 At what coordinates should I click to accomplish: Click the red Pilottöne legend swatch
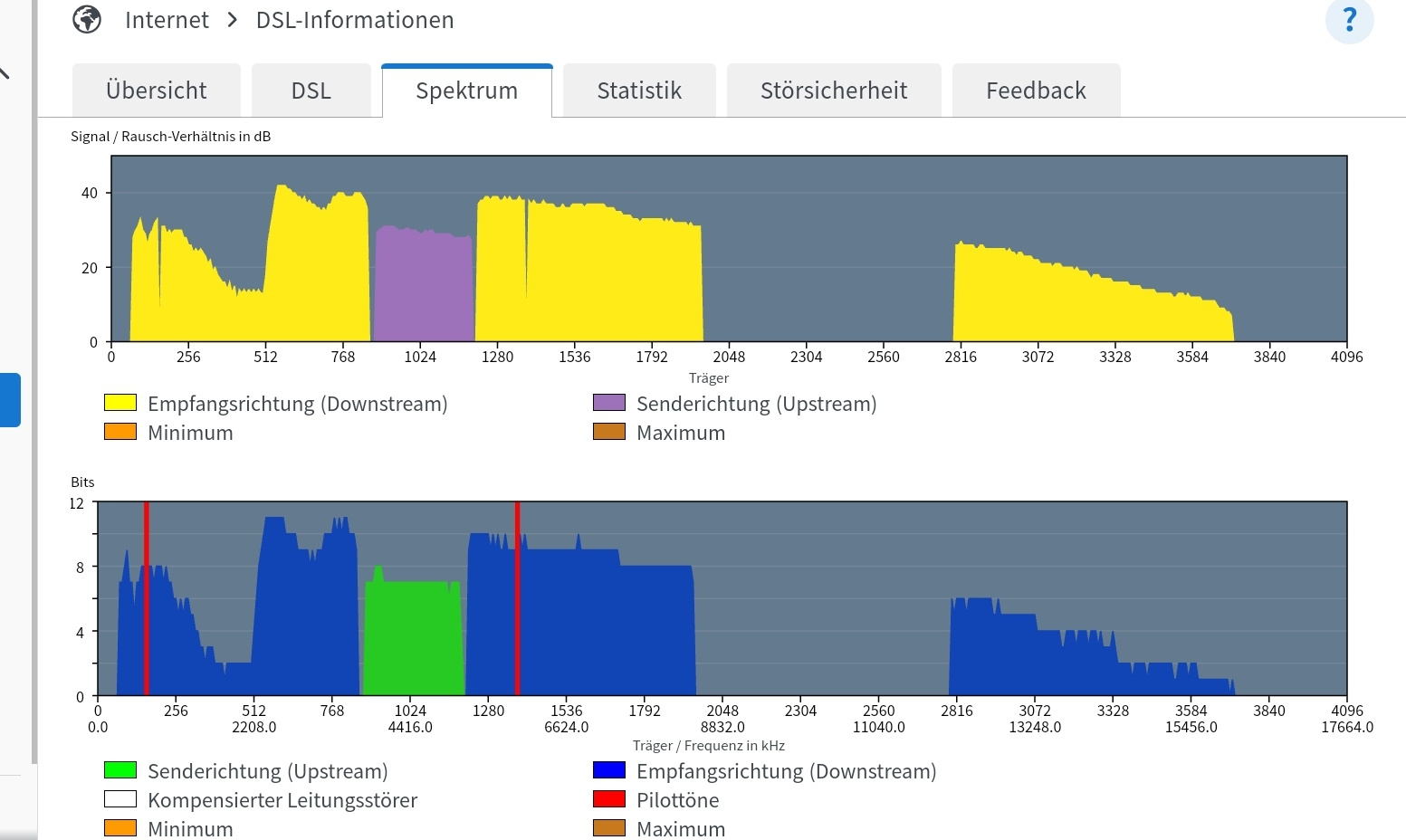click(607, 797)
